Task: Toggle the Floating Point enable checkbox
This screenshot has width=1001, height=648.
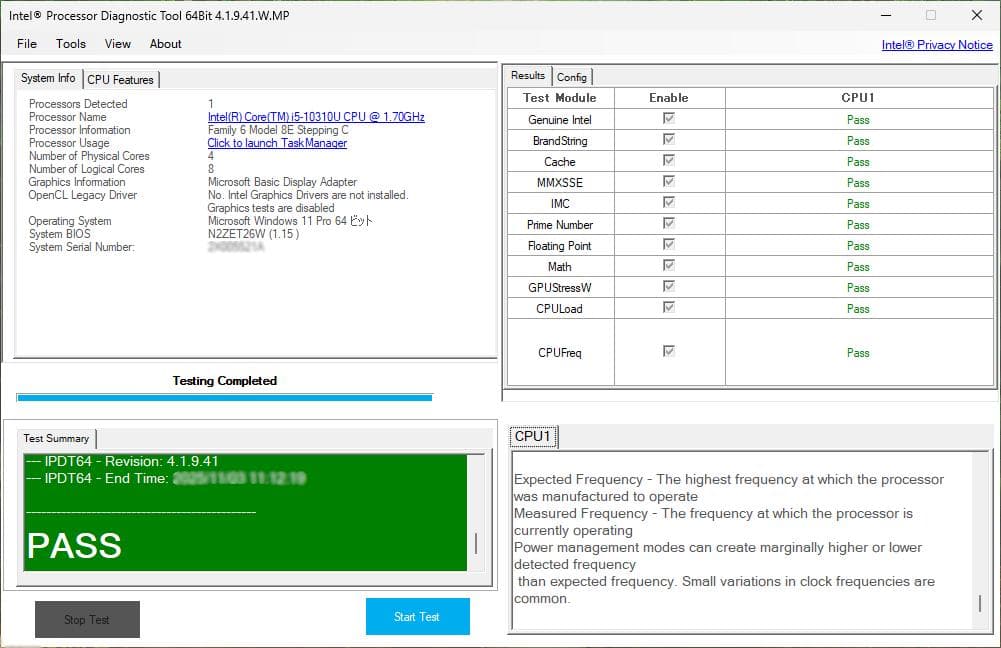Action: (x=668, y=245)
